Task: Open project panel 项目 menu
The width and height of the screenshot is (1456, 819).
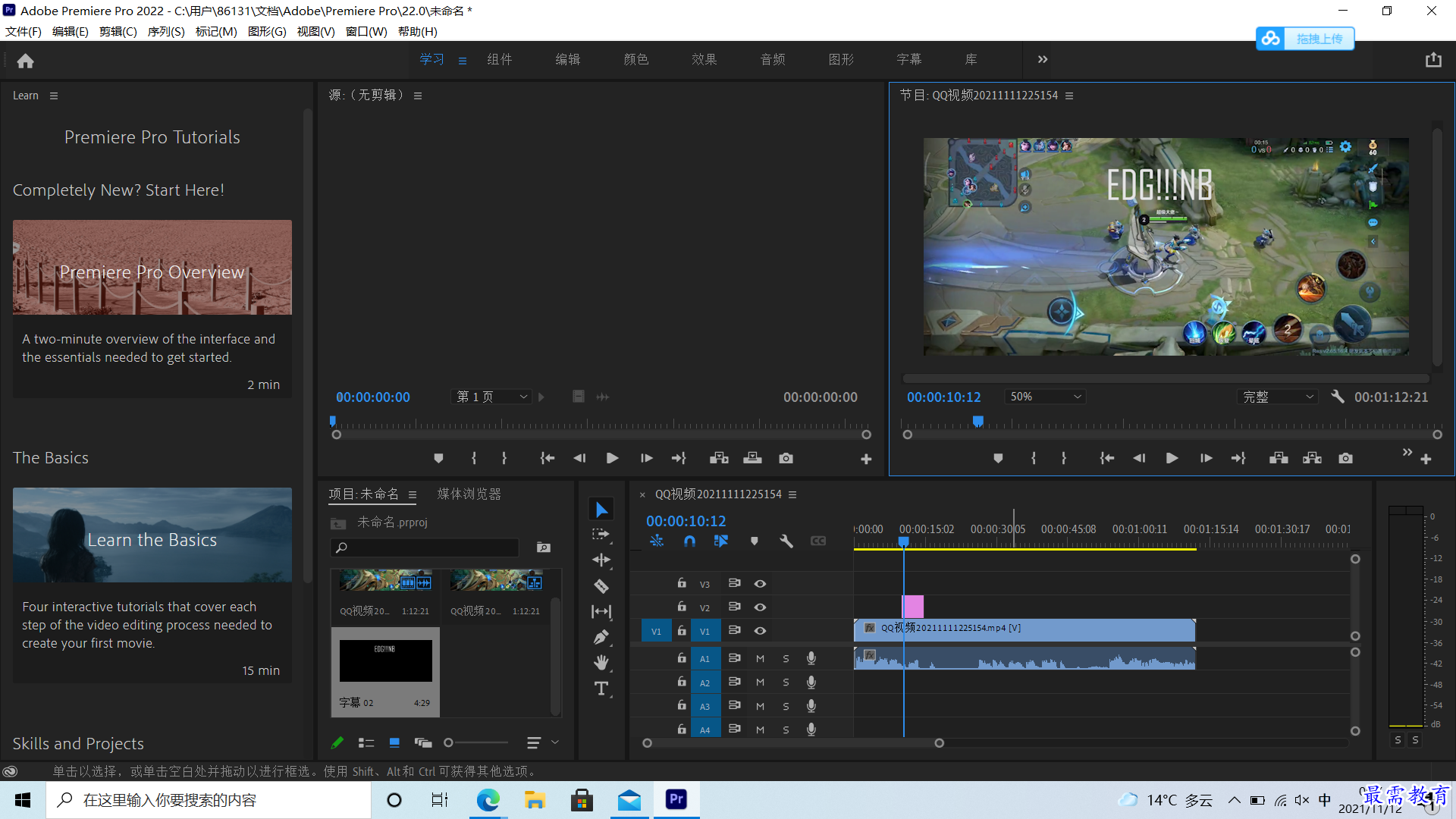Action: tap(413, 494)
